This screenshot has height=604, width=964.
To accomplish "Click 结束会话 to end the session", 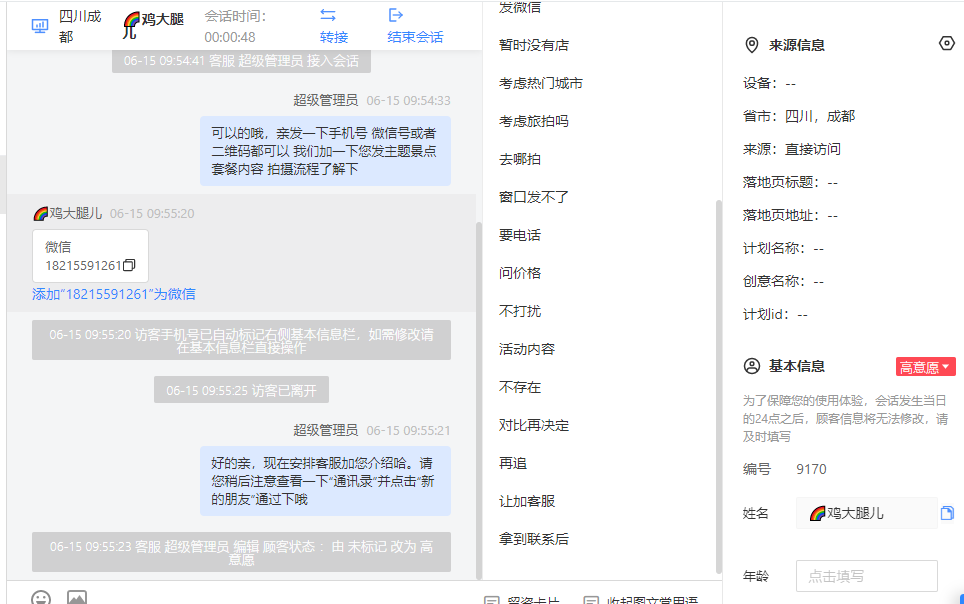I will 415,37.
